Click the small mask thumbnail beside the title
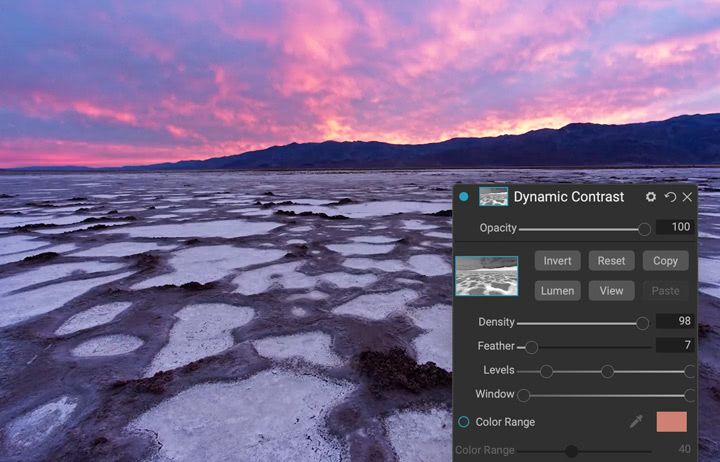The height and width of the screenshot is (462, 720). pyautogui.click(x=494, y=196)
